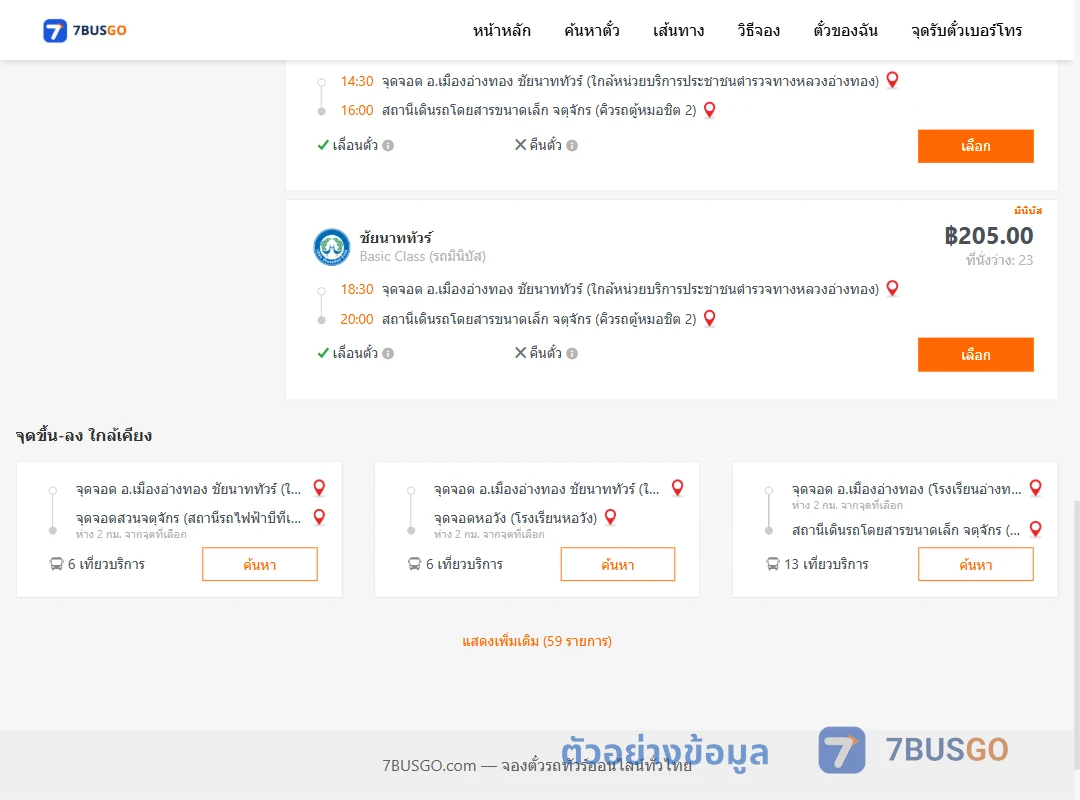This screenshot has height=800, width=1080.
Task: Open the จุดรับตั๋วเบอร์โทร menu item
Action: coord(966,30)
